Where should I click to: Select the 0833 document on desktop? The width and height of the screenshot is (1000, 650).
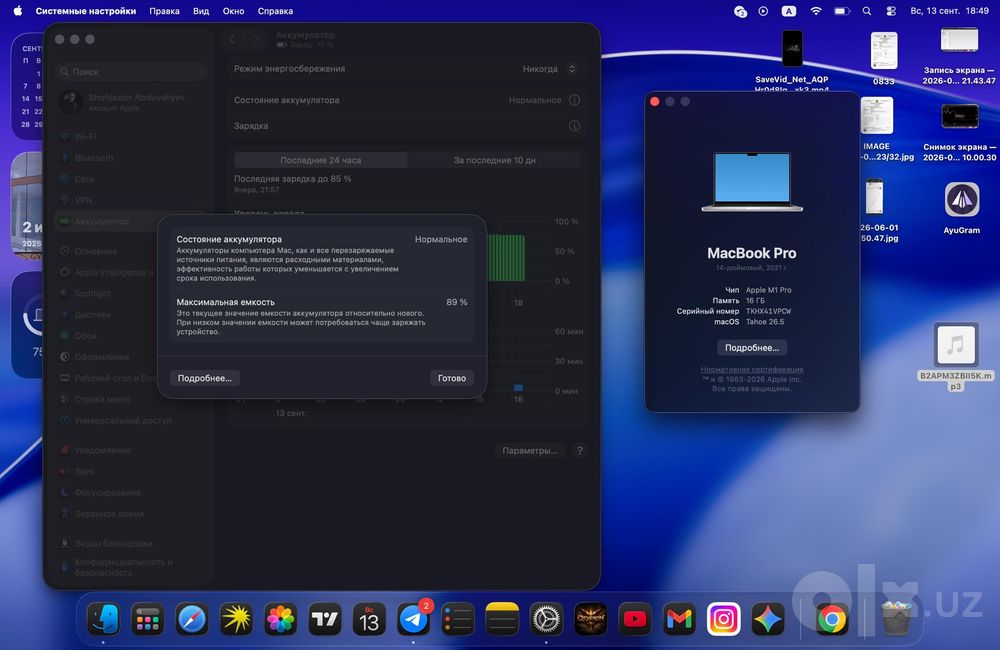[x=883, y=58]
